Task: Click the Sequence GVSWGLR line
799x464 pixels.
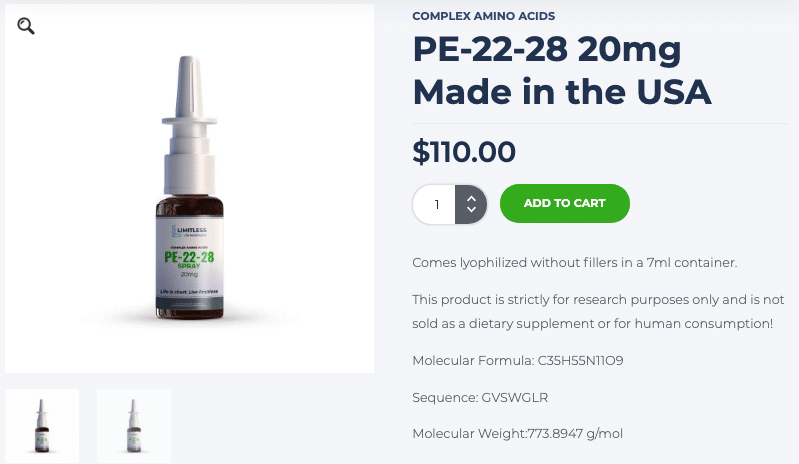Action: point(480,397)
